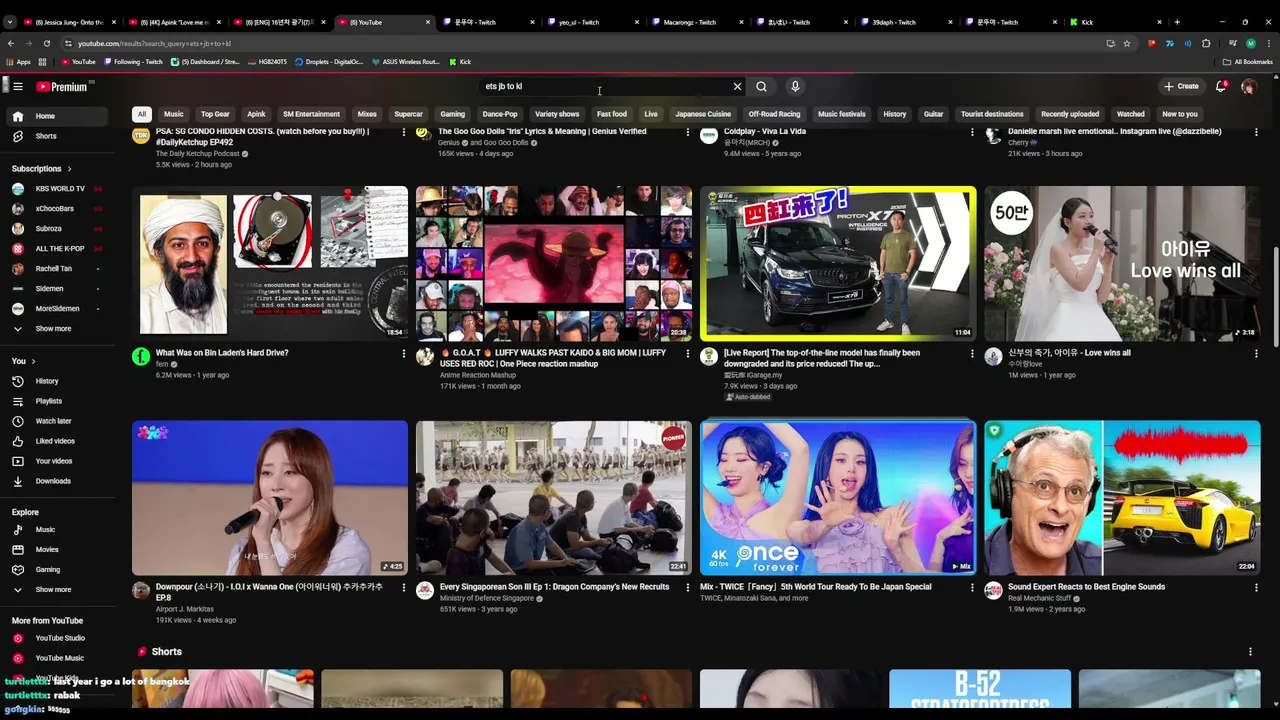Open Shorts shelf options menu

pos(1250,652)
